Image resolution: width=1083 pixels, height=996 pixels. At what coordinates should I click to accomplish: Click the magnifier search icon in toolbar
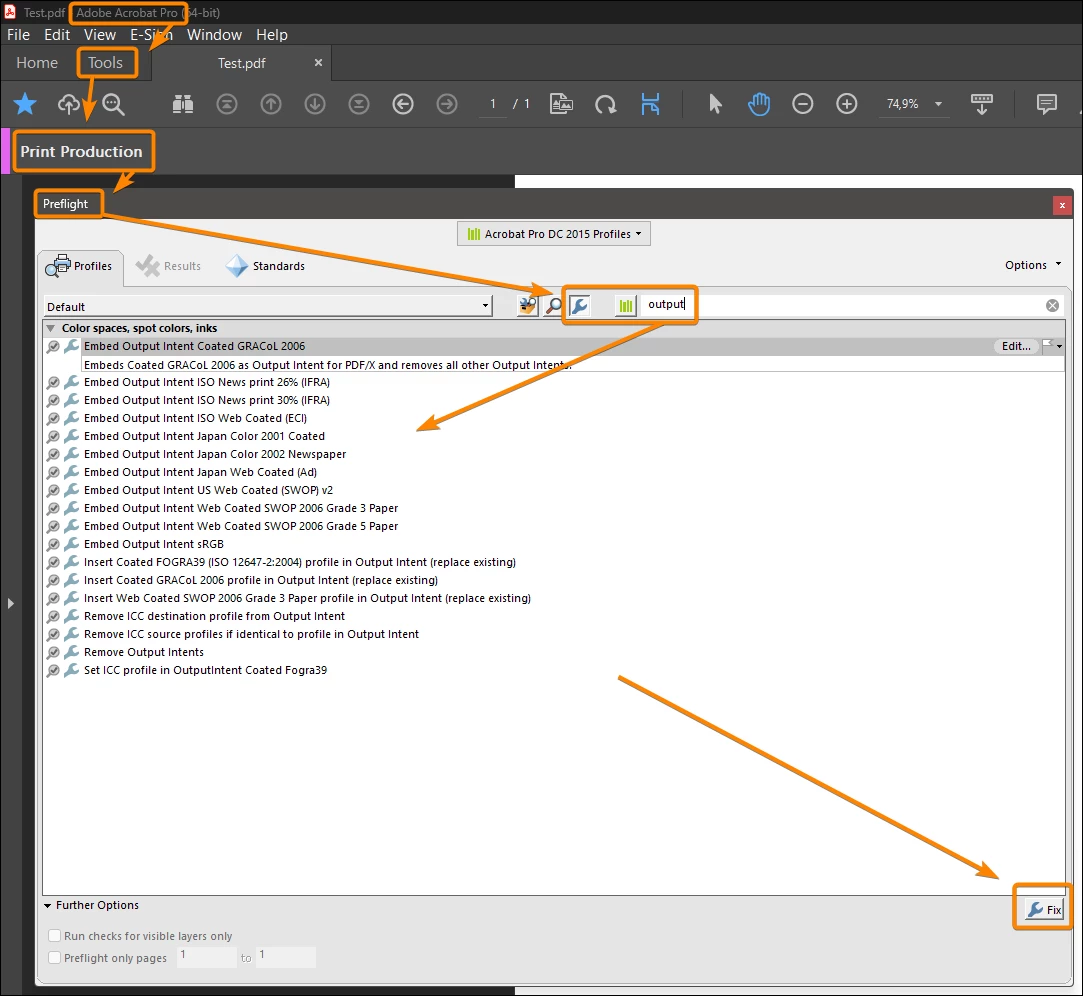(x=113, y=104)
